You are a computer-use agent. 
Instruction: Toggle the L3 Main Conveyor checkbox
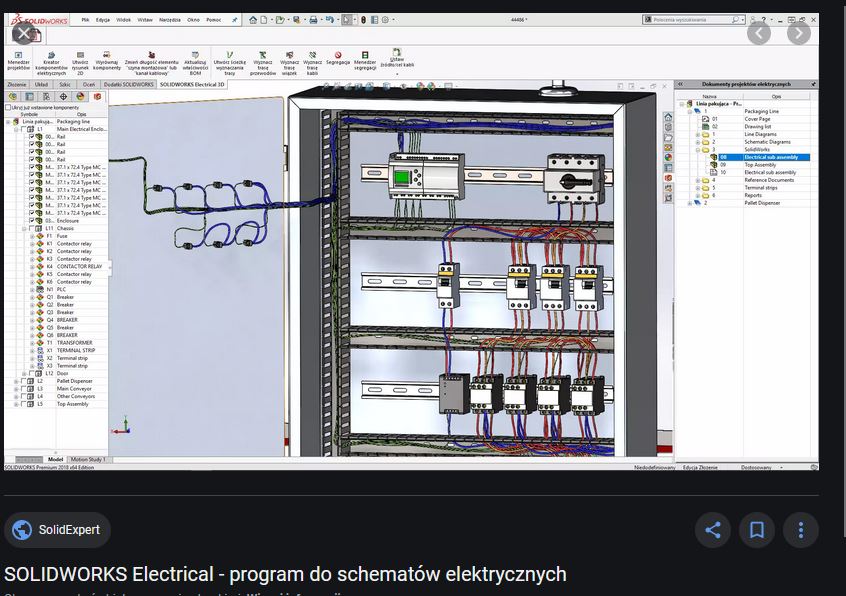(x=24, y=388)
